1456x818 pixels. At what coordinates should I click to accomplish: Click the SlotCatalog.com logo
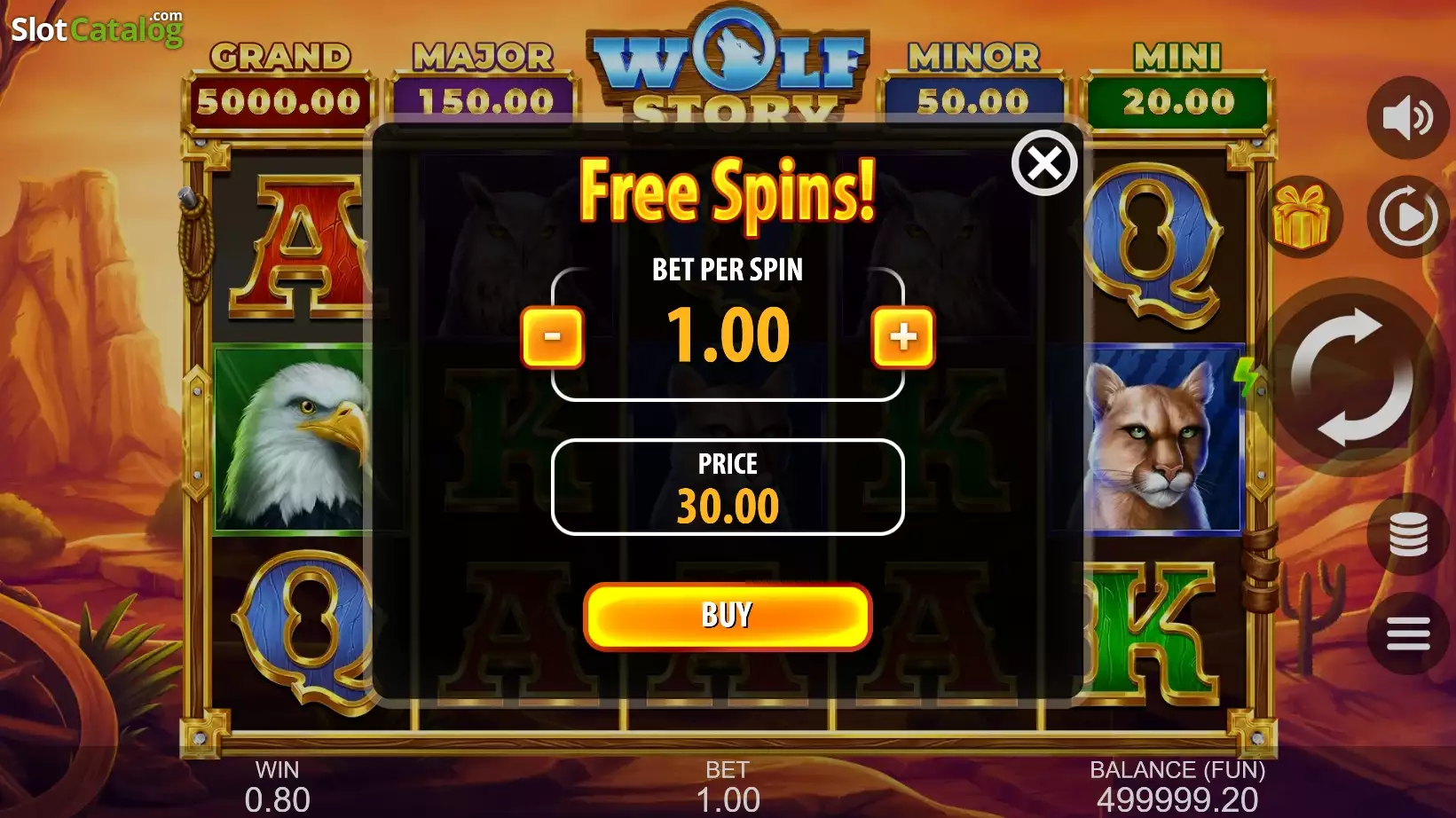pos(98,28)
